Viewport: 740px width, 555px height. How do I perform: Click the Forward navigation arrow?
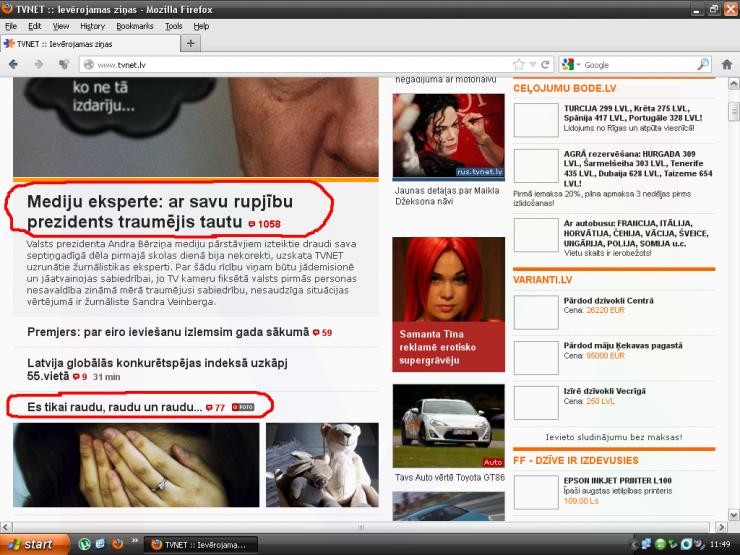[x=38, y=65]
